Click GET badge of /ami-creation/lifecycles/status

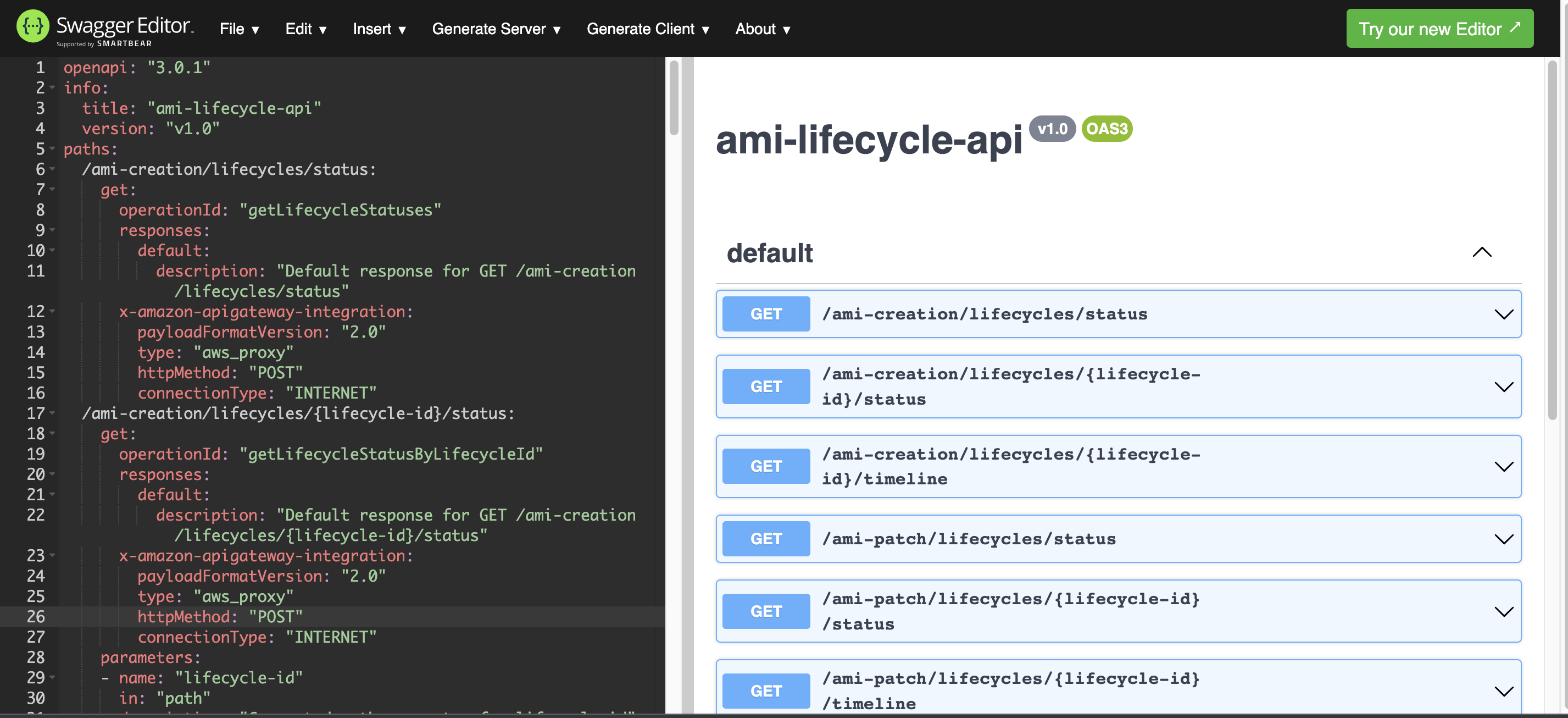click(766, 314)
